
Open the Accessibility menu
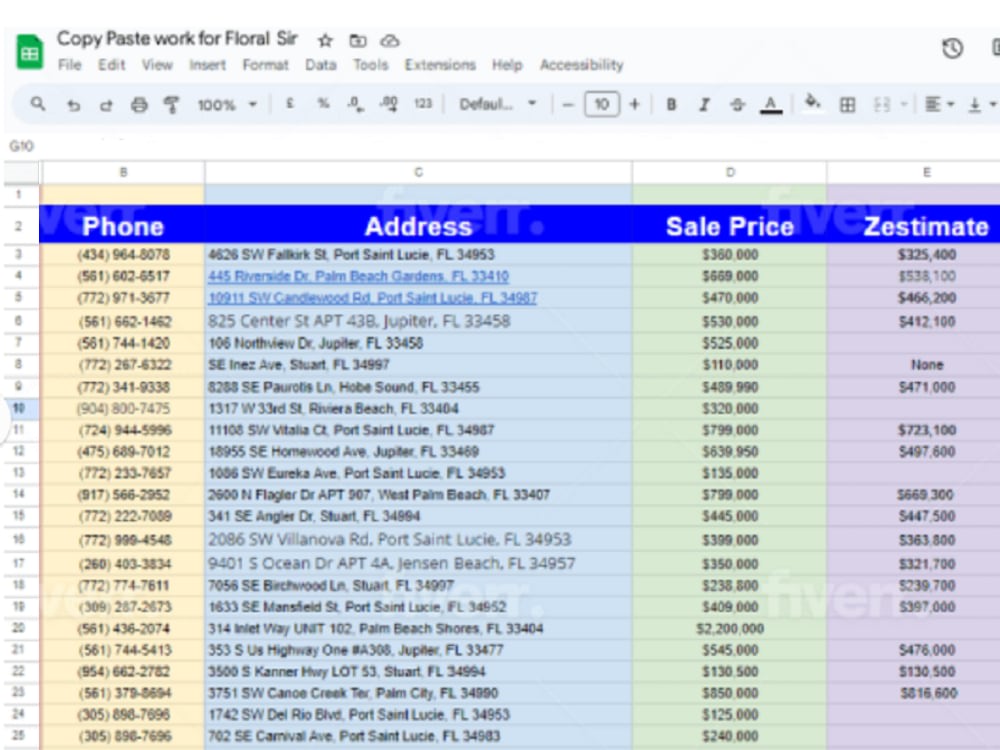[582, 65]
